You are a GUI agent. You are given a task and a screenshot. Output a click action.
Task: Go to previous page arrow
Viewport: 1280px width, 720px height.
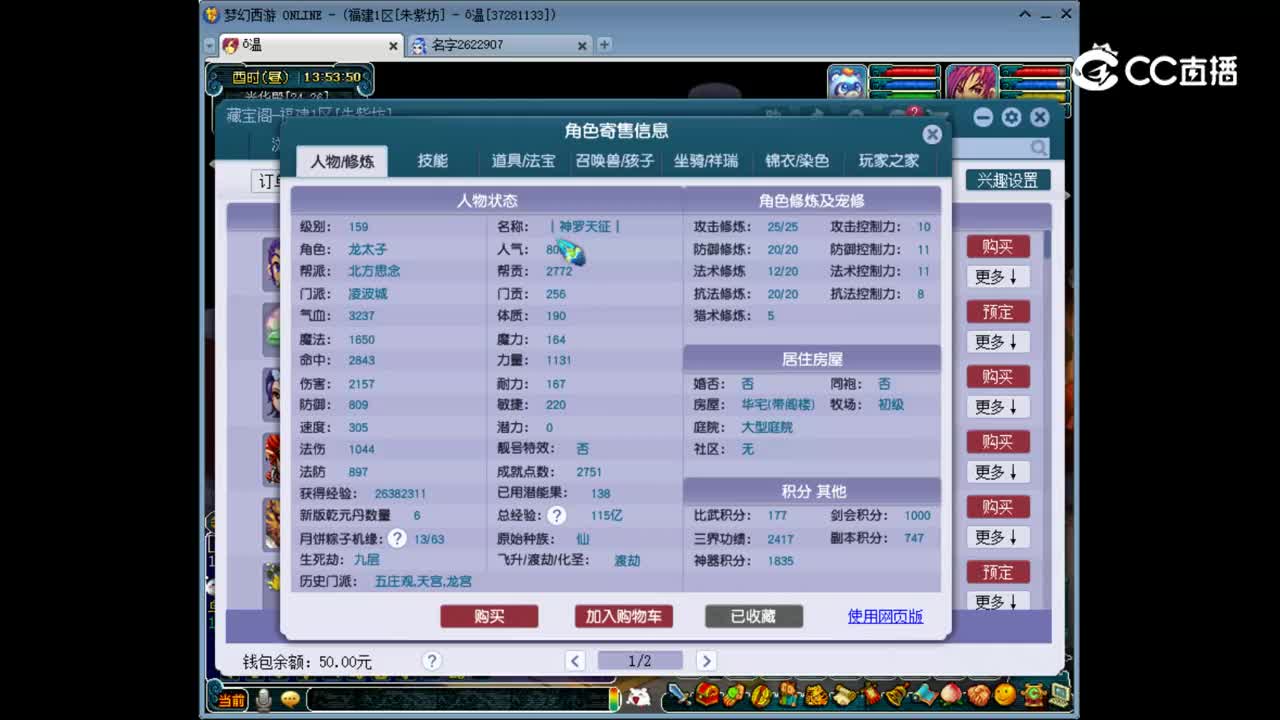(575, 661)
